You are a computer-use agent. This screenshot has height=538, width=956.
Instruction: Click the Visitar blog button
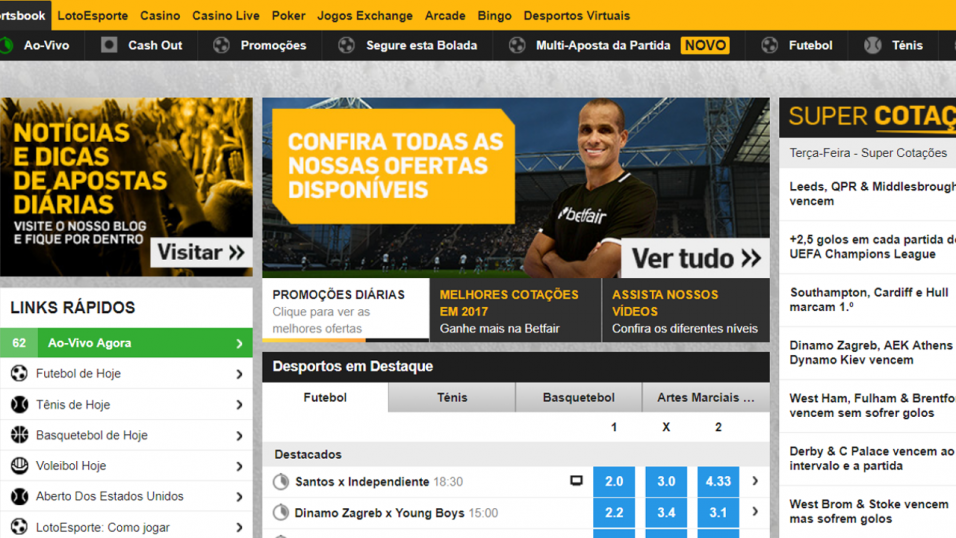click(x=201, y=252)
